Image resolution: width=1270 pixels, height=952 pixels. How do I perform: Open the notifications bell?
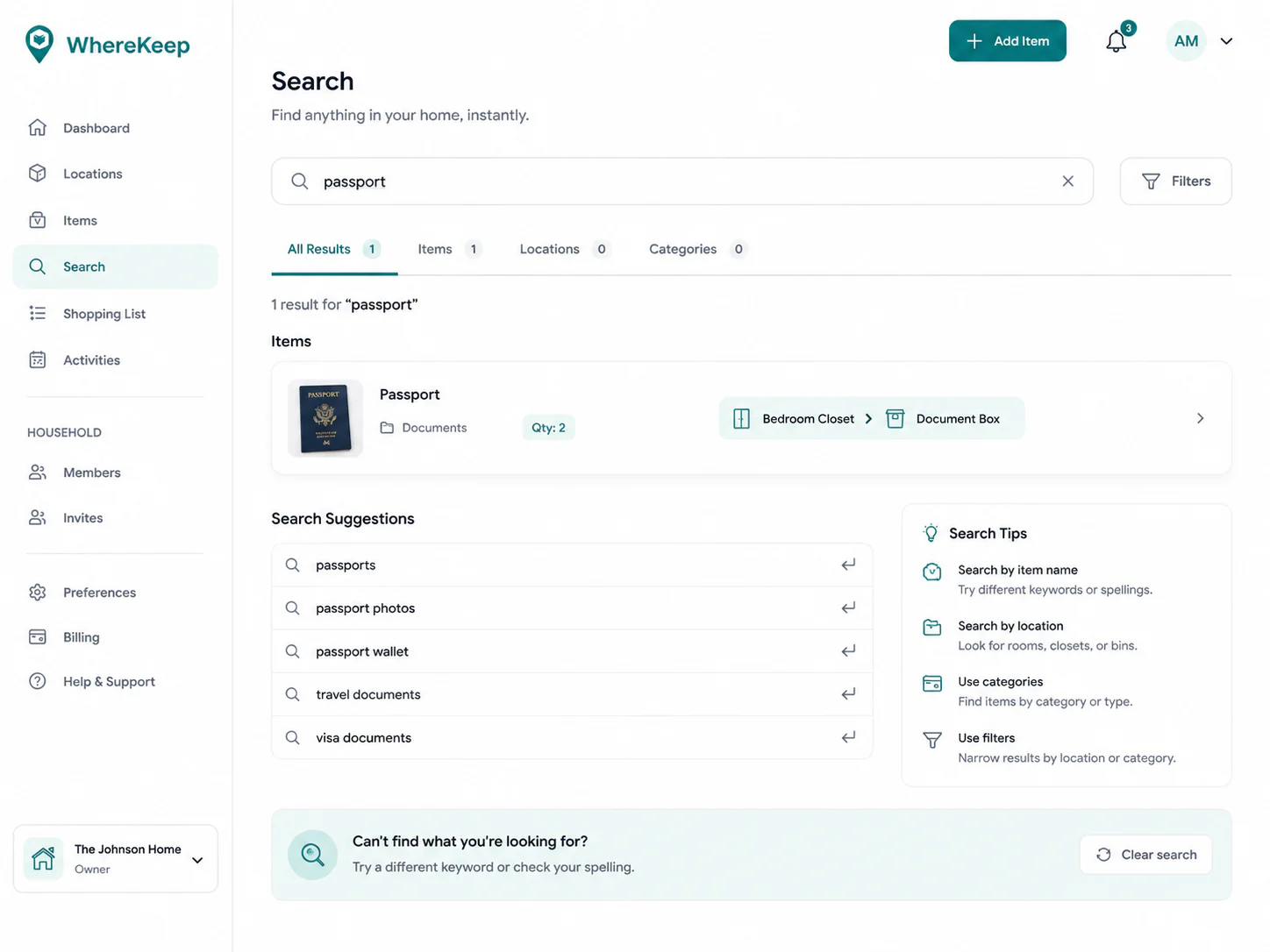(x=1117, y=40)
